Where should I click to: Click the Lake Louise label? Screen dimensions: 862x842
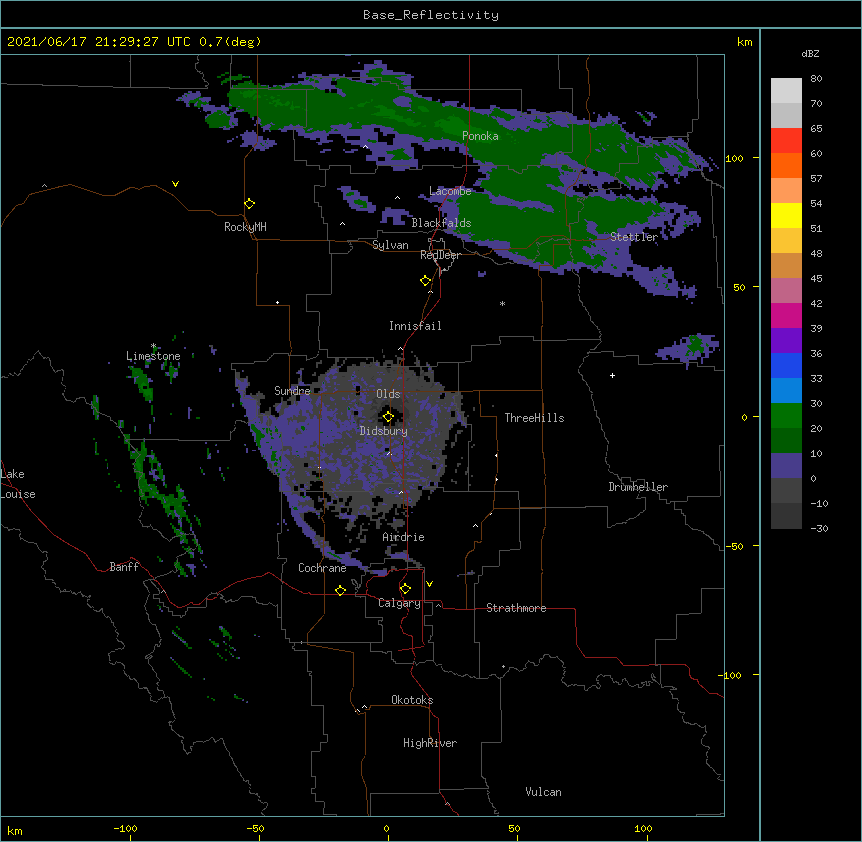click(18, 484)
